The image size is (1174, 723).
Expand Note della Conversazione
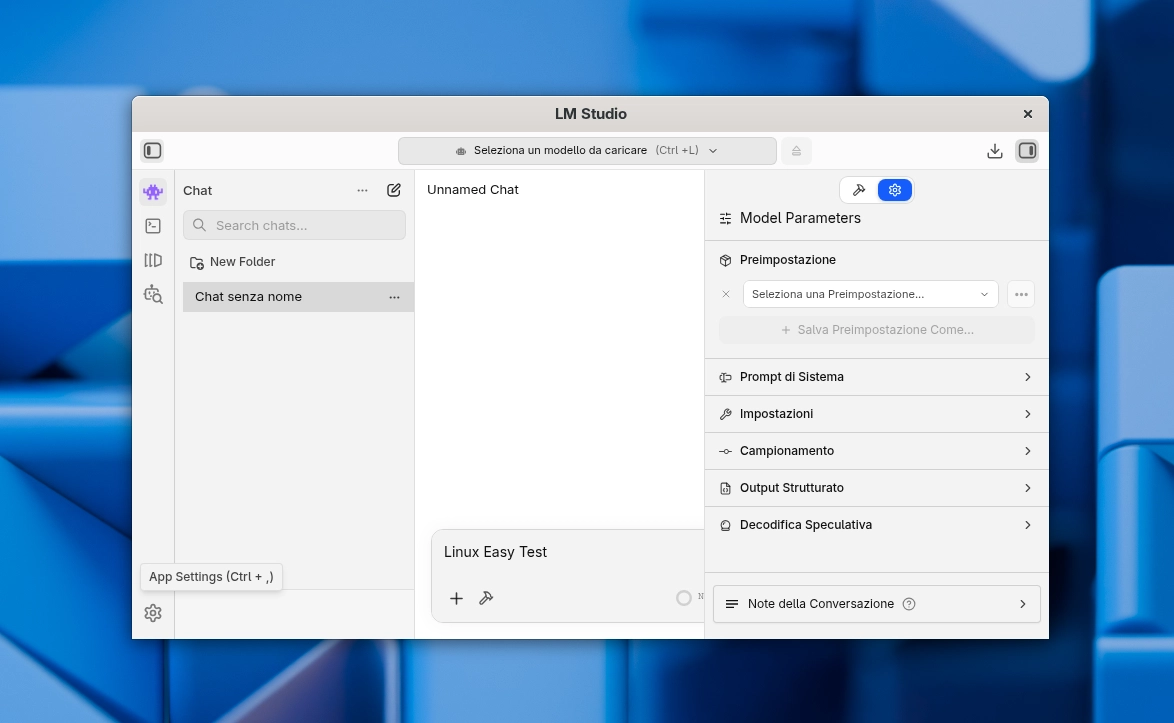pyautogui.click(x=876, y=604)
